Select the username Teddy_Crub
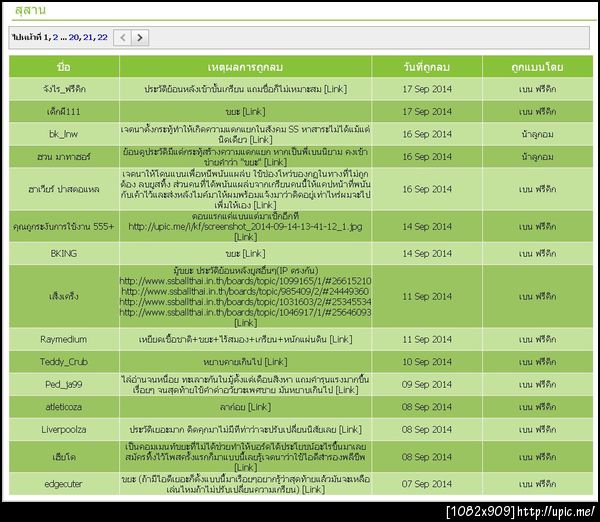This screenshot has width=600, height=522. tap(64, 362)
